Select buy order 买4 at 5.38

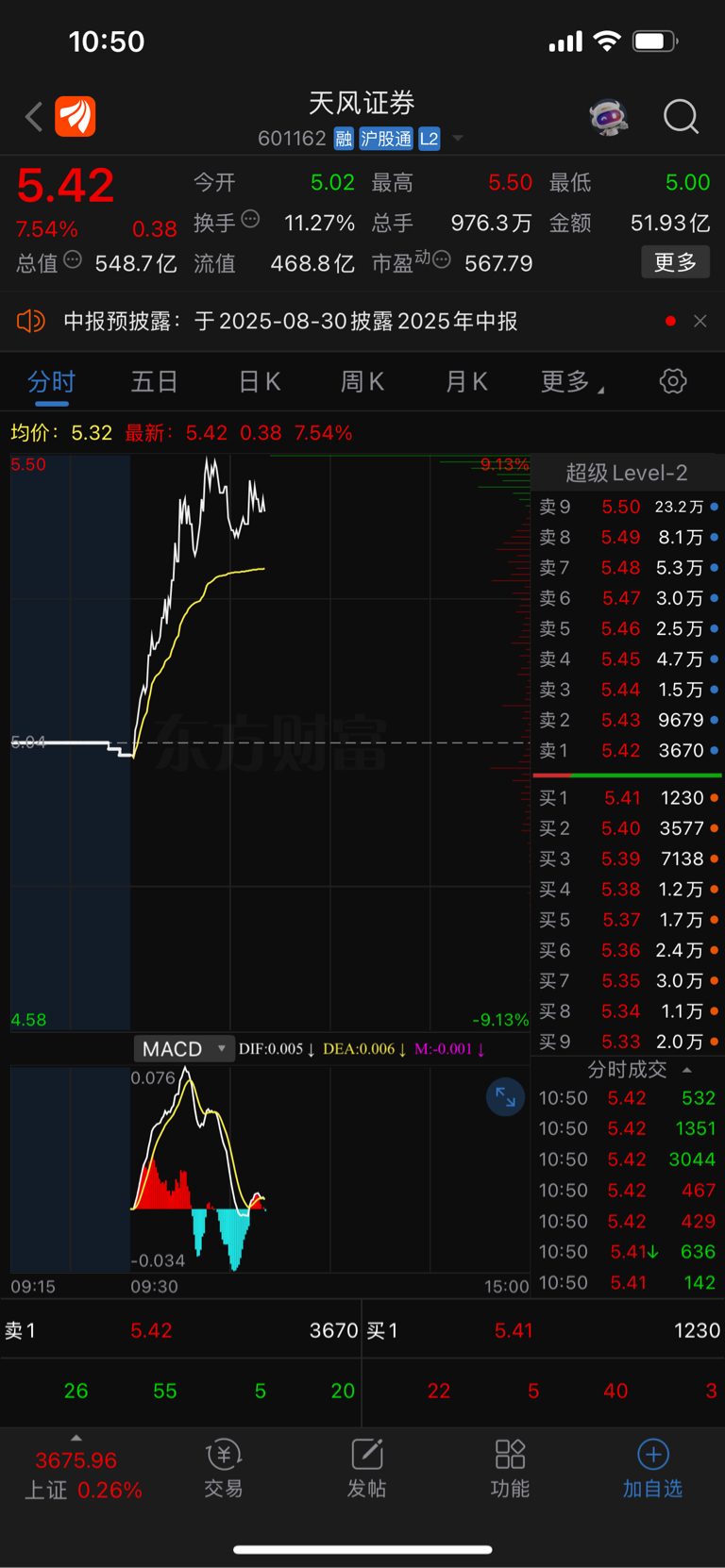point(629,889)
